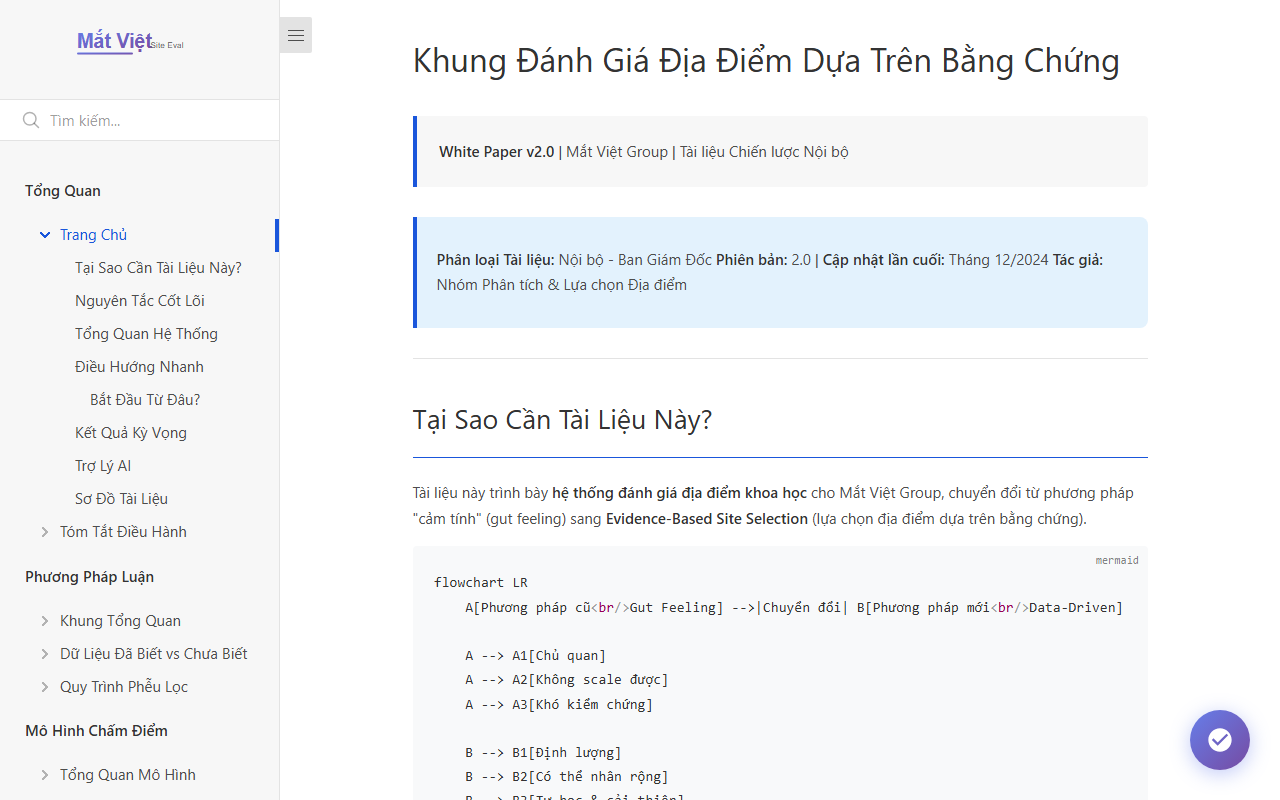The width and height of the screenshot is (1280, 800).
Task: Open Bắt Đầu Từ Đâu? sub-item
Action: click(x=145, y=400)
